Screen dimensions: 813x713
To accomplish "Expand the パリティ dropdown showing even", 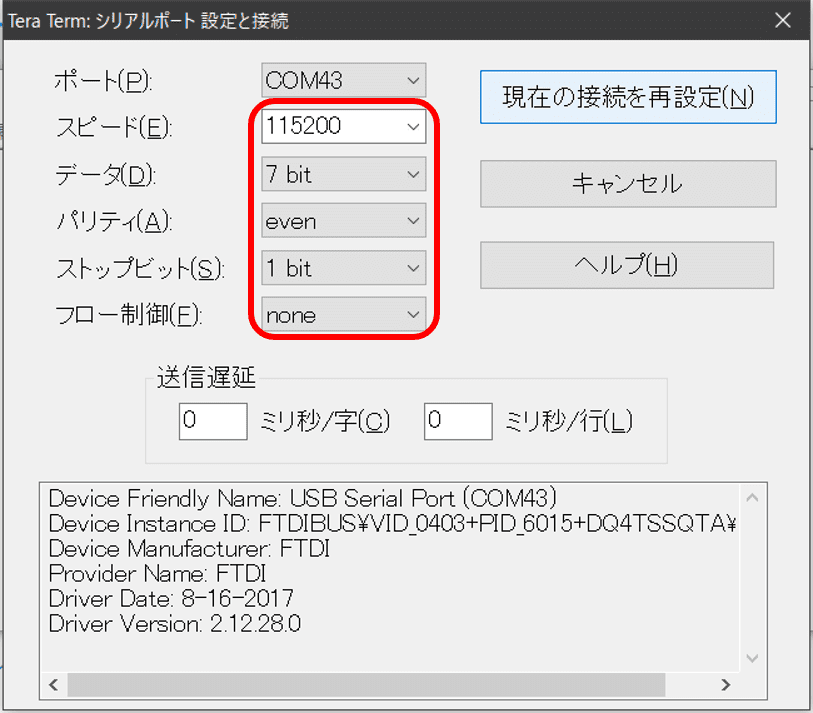I will (344, 221).
